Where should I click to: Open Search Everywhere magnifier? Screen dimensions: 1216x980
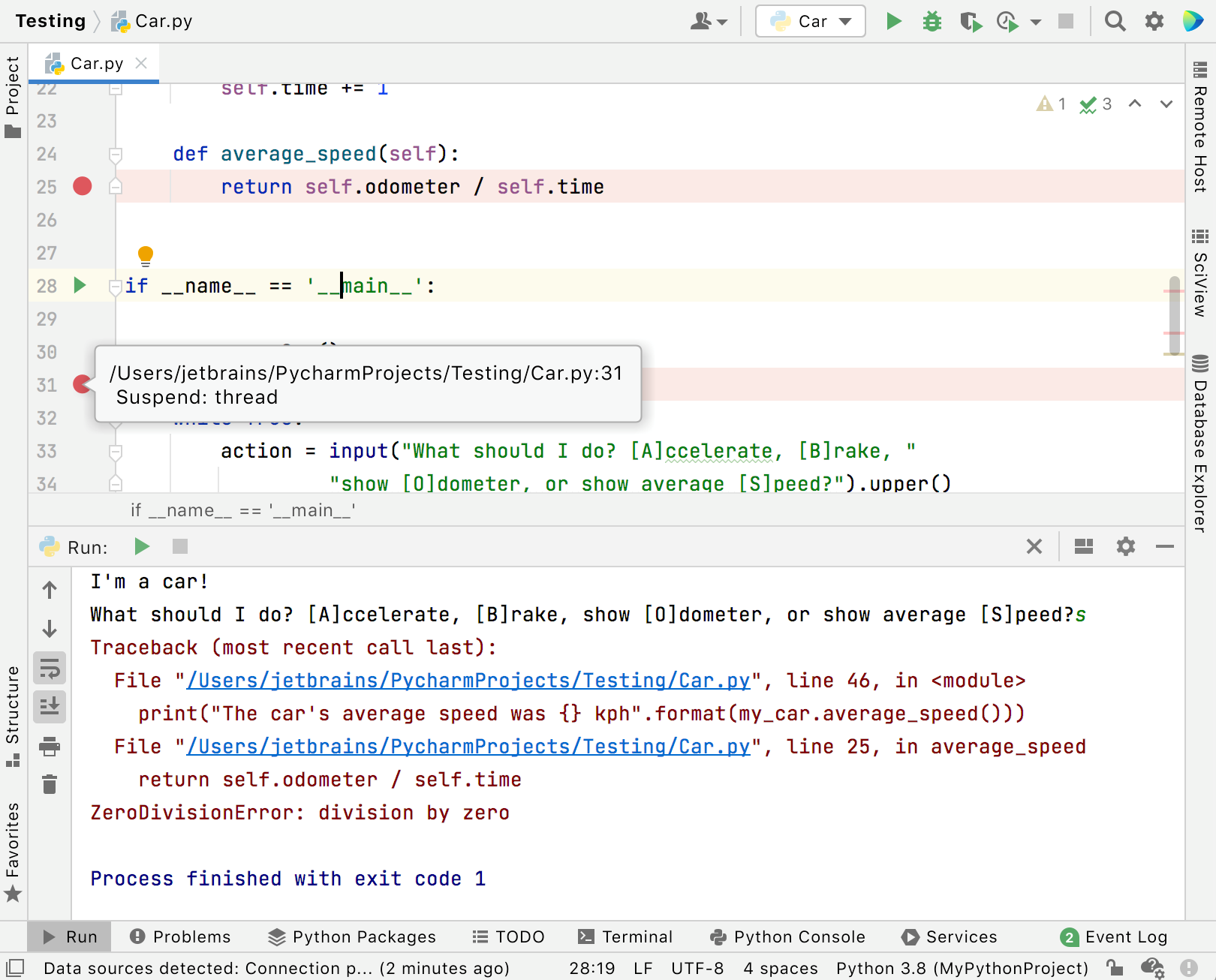[x=1115, y=21]
